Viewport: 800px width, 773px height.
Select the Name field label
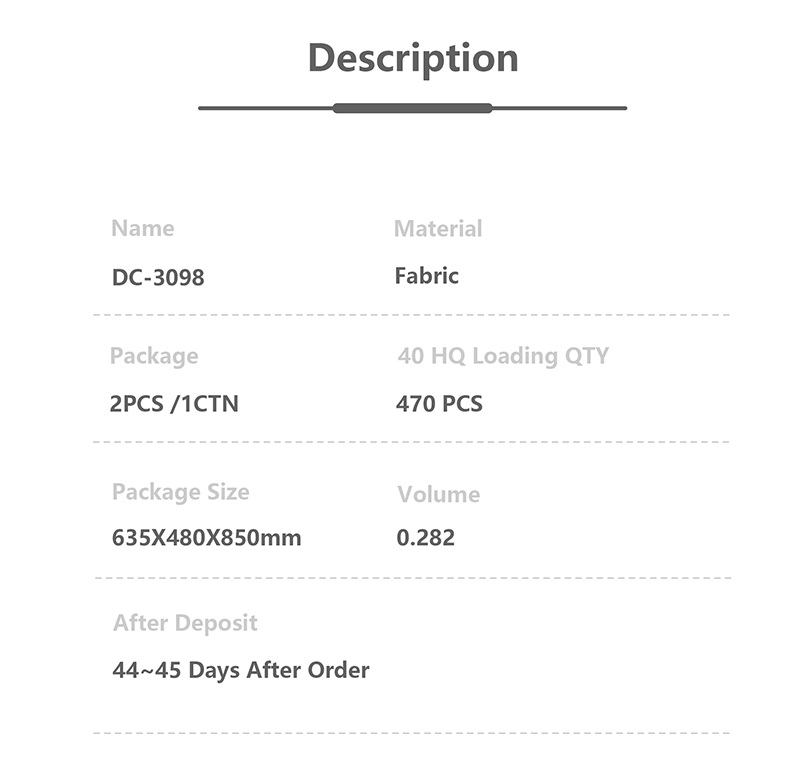tap(142, 228)
